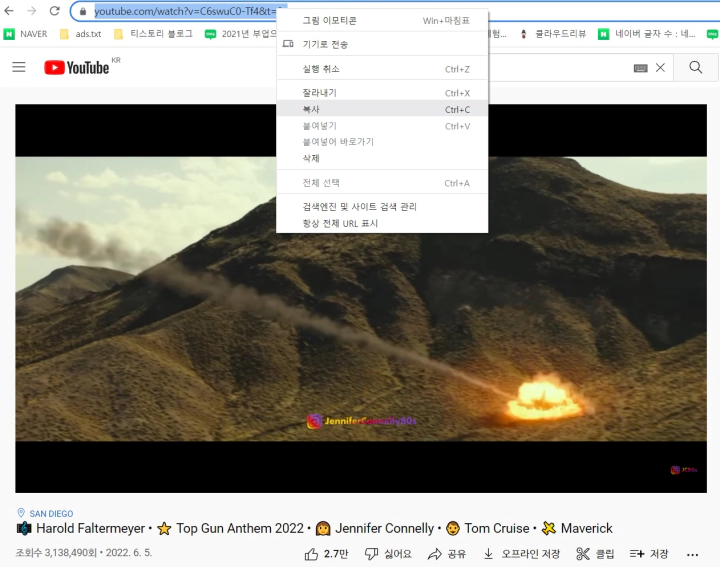Download for offline (오프라인 저장)
Screen dimensions: 720x567
click(x=522, y=554)
